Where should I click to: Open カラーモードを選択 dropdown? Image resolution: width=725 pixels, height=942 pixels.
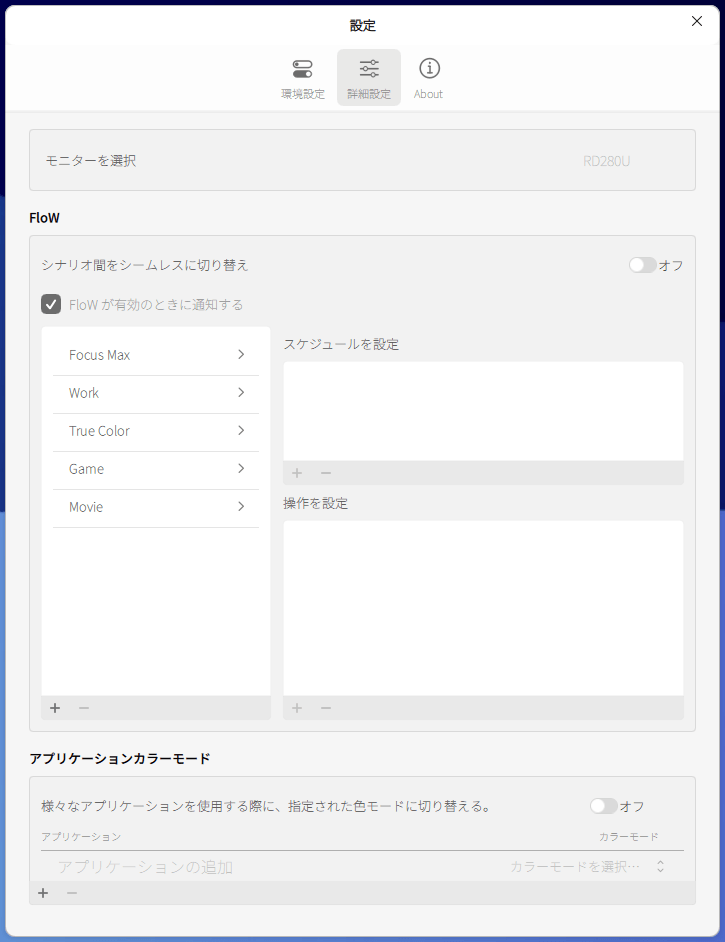click(587, 867)
